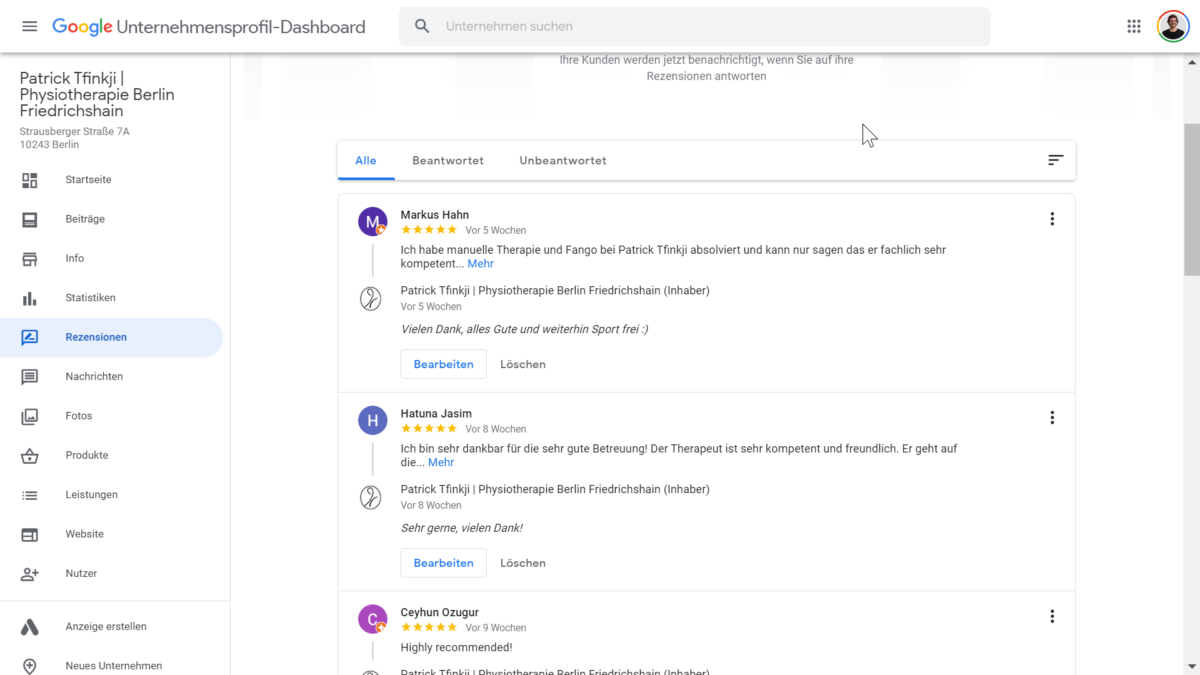This screenshot has width=1200, height=675.
Task: Click Bearbeiten under Hatuna Jasim's reply
Action: tap(443, 563)
